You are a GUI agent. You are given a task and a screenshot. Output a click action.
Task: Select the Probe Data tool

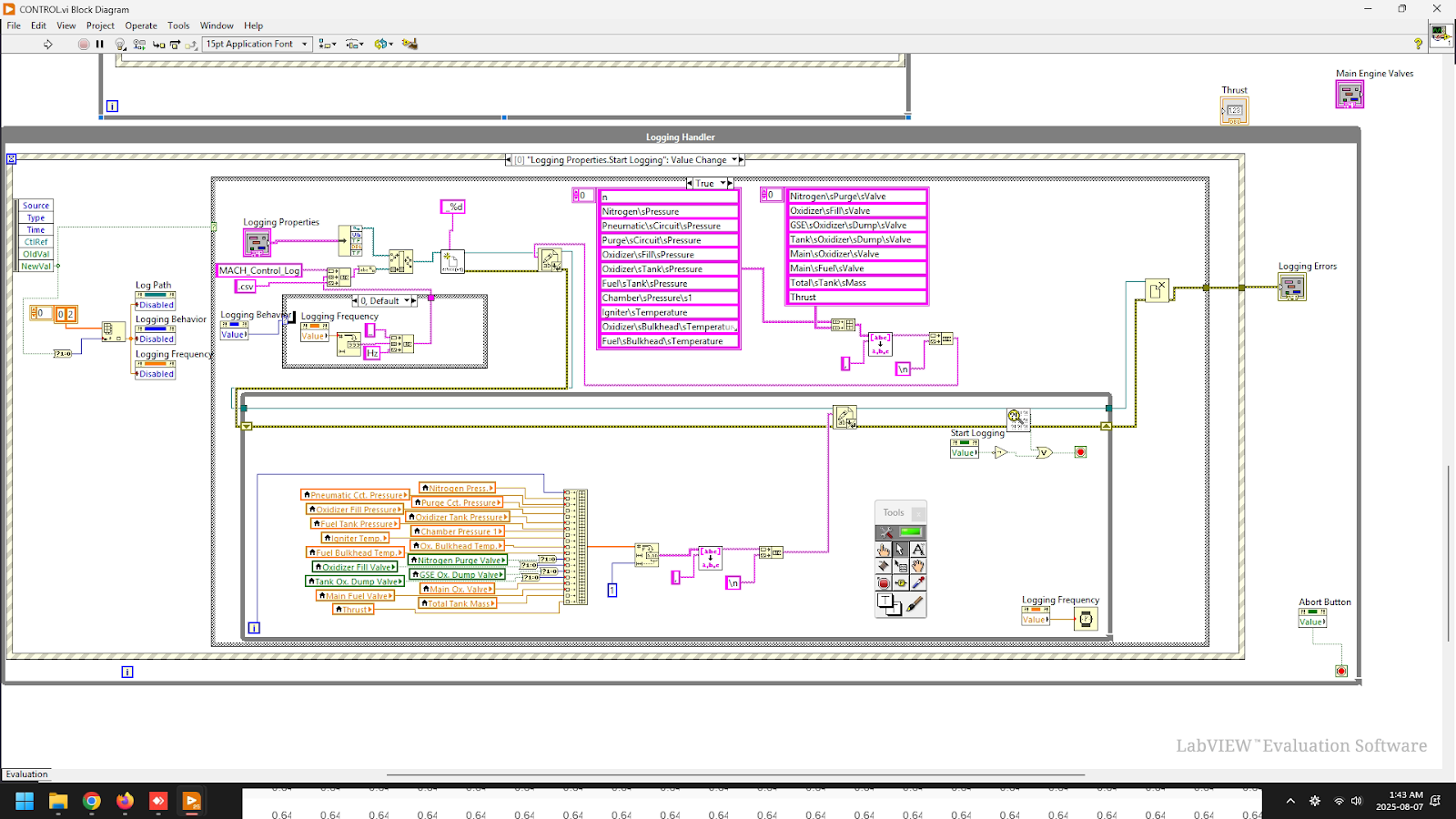click(x=901, y=582)
